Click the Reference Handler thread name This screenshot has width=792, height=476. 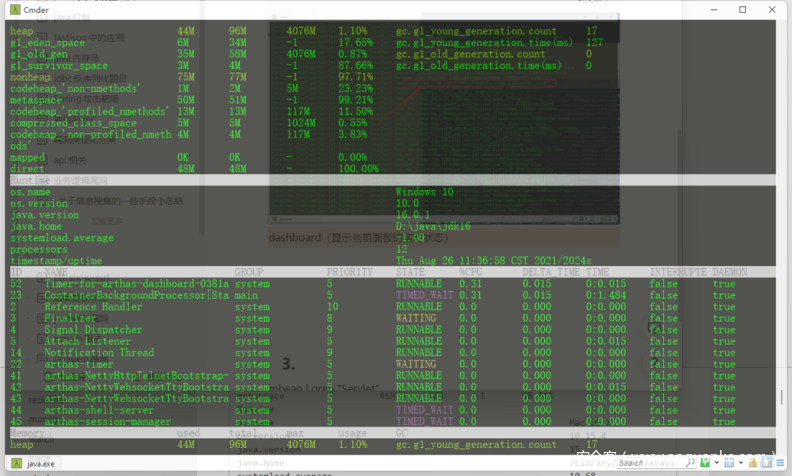point(93,307)
